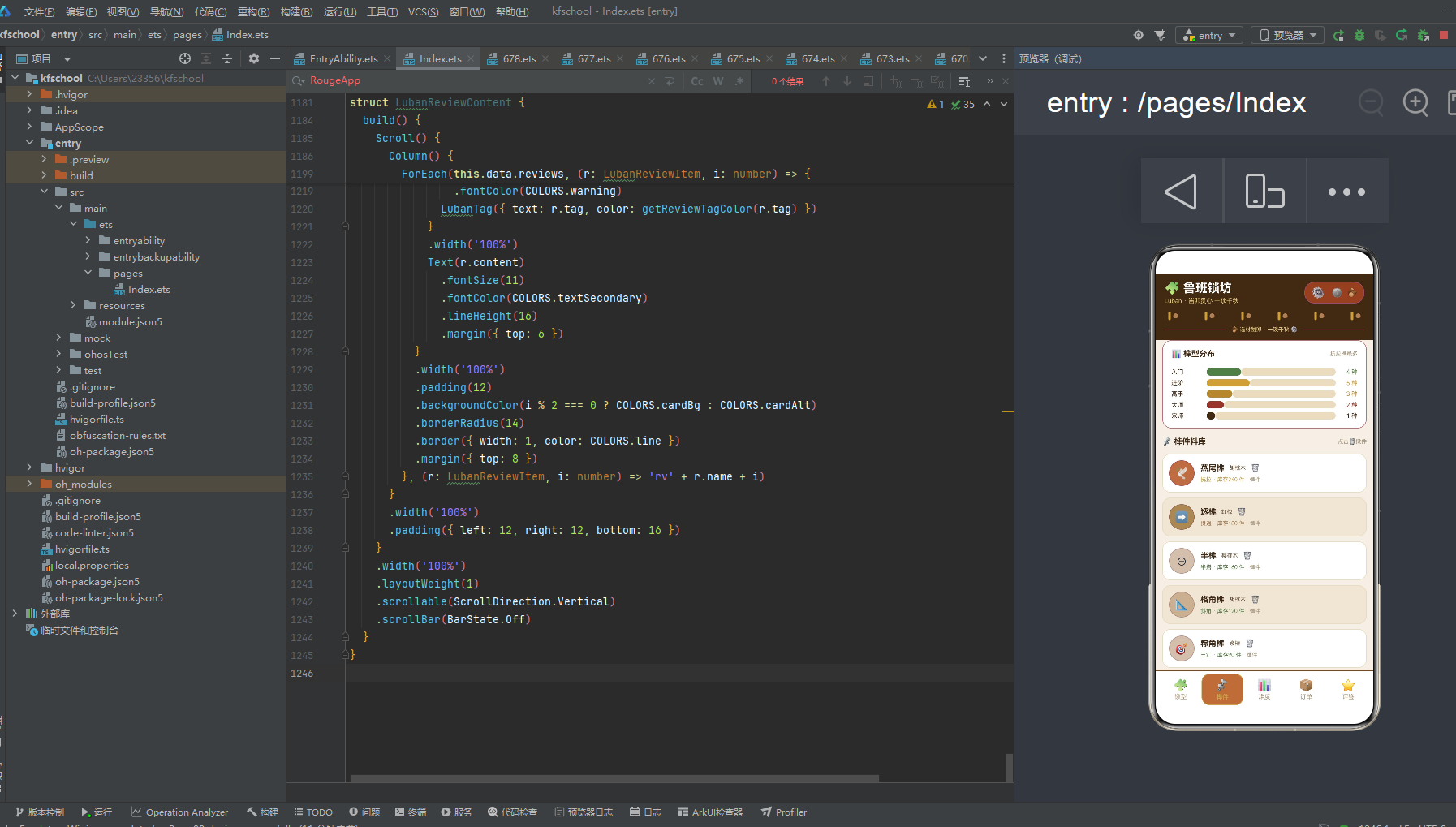The width and height of the screenshot is (1456, 827).
Task: Click the plug icon in top toolbar
Action: (x=1160, y=35)
